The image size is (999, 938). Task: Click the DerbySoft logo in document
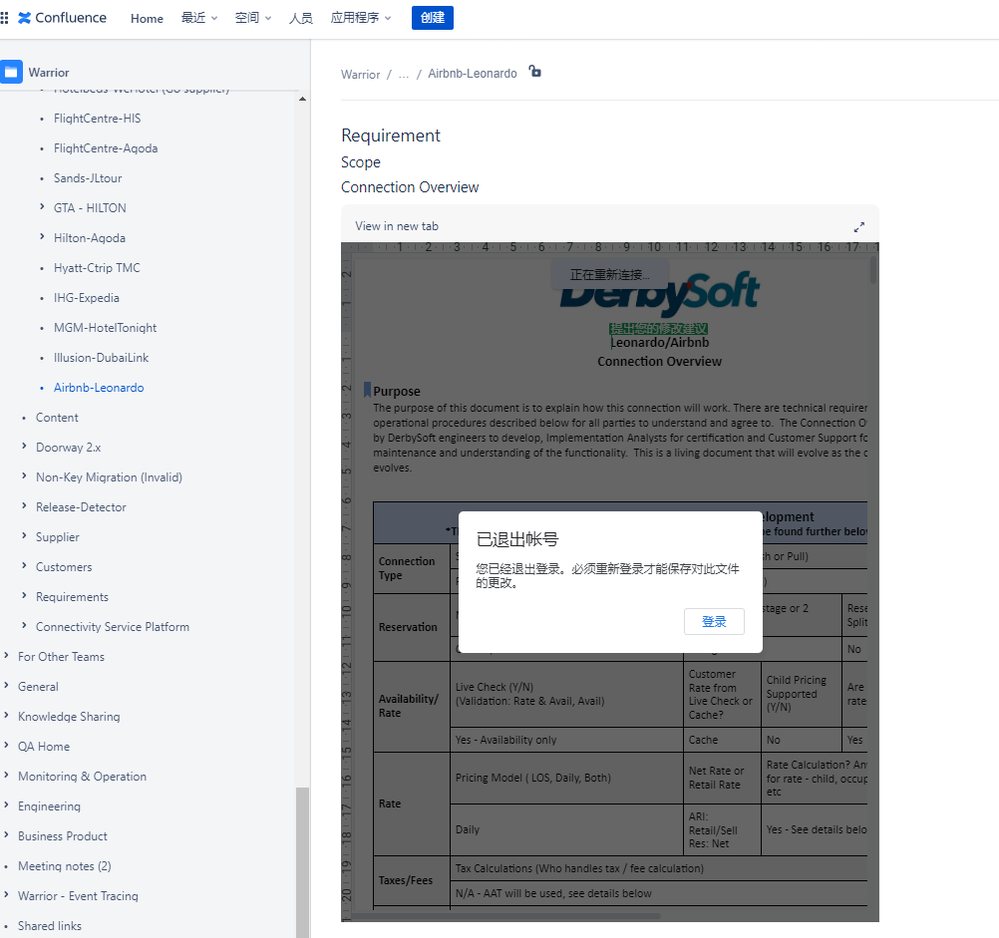tap(659, 293)
